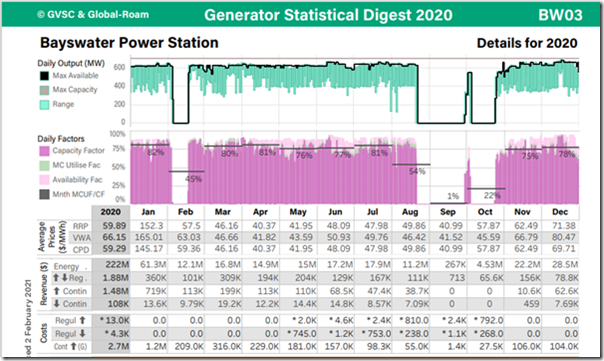The width and height of the screenshot is (604, 361).
Task: Click the Mnth MCUF/CF dark swatch
Action: pos(44,194)
